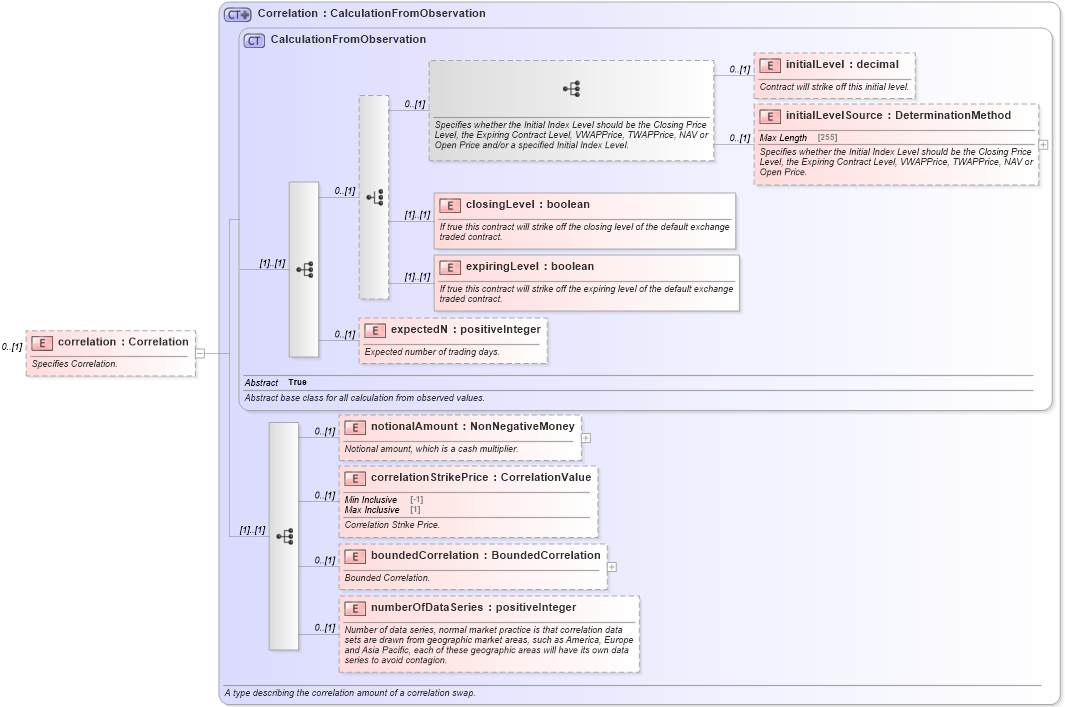Click the E icon of expiringLevel
The image size is (1065, 707).
point(450,267)
